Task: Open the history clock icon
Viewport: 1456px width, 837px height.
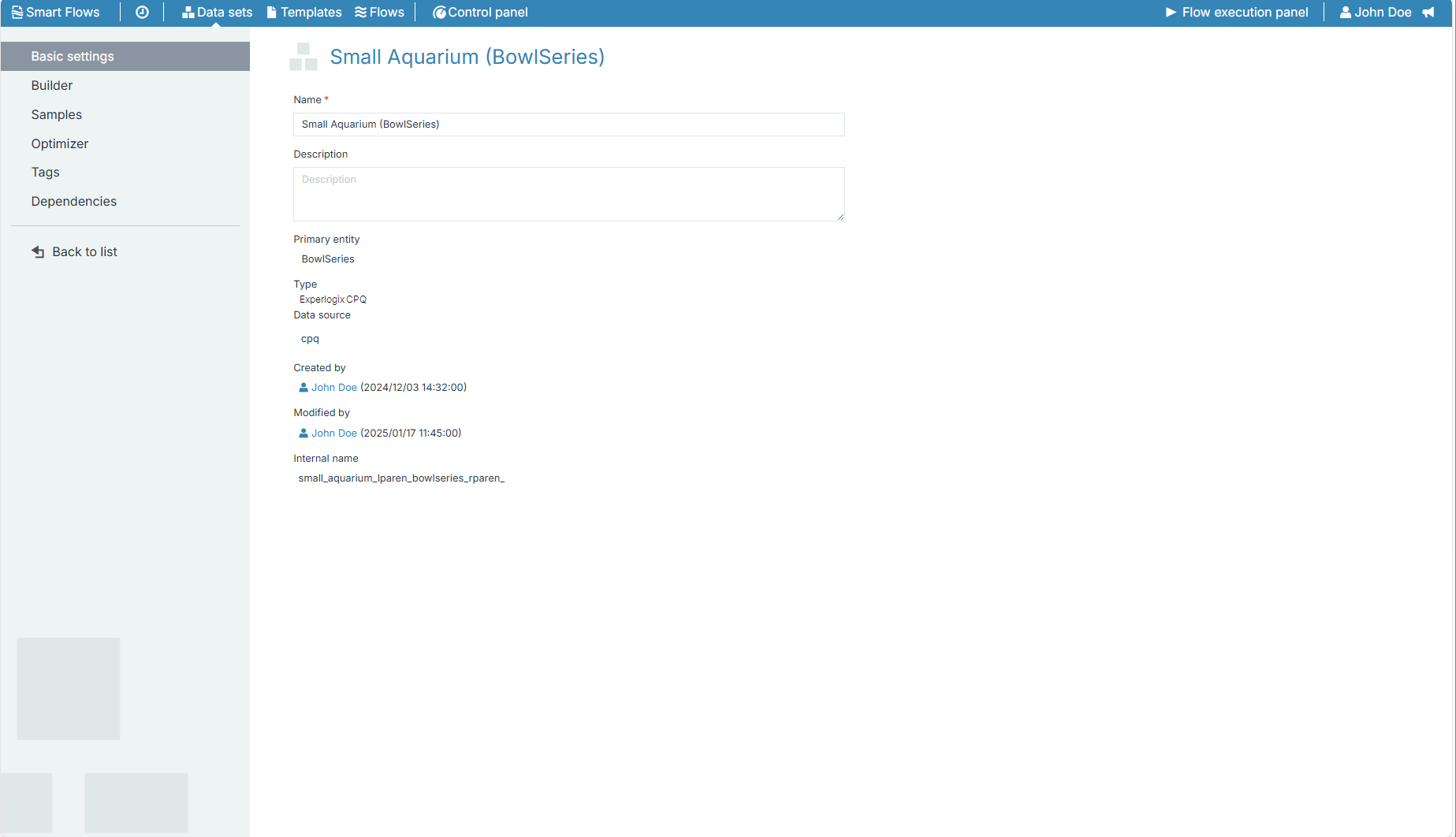Action: coord(142,13)
